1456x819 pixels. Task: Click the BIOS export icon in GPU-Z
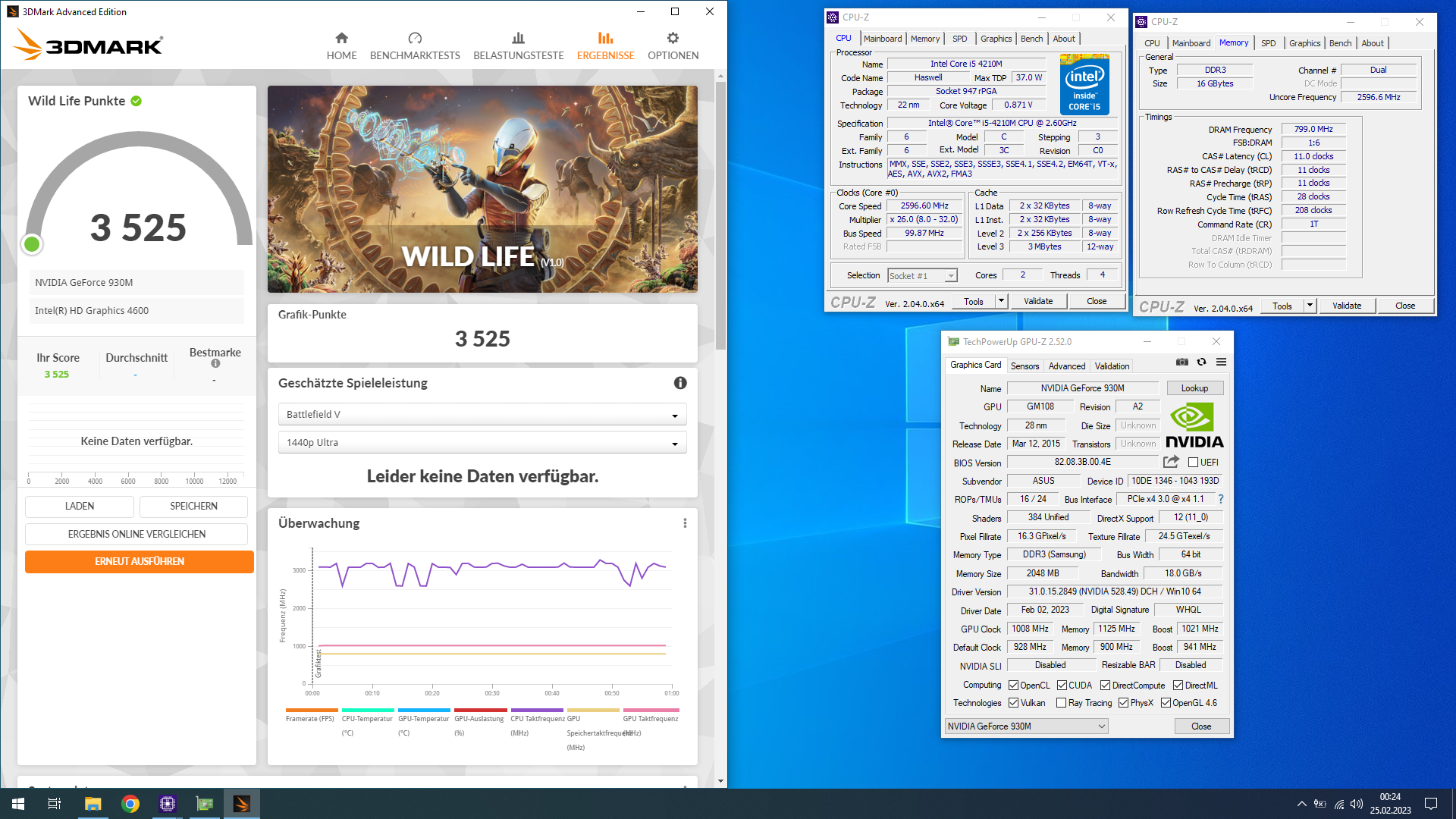[1171, 462]
